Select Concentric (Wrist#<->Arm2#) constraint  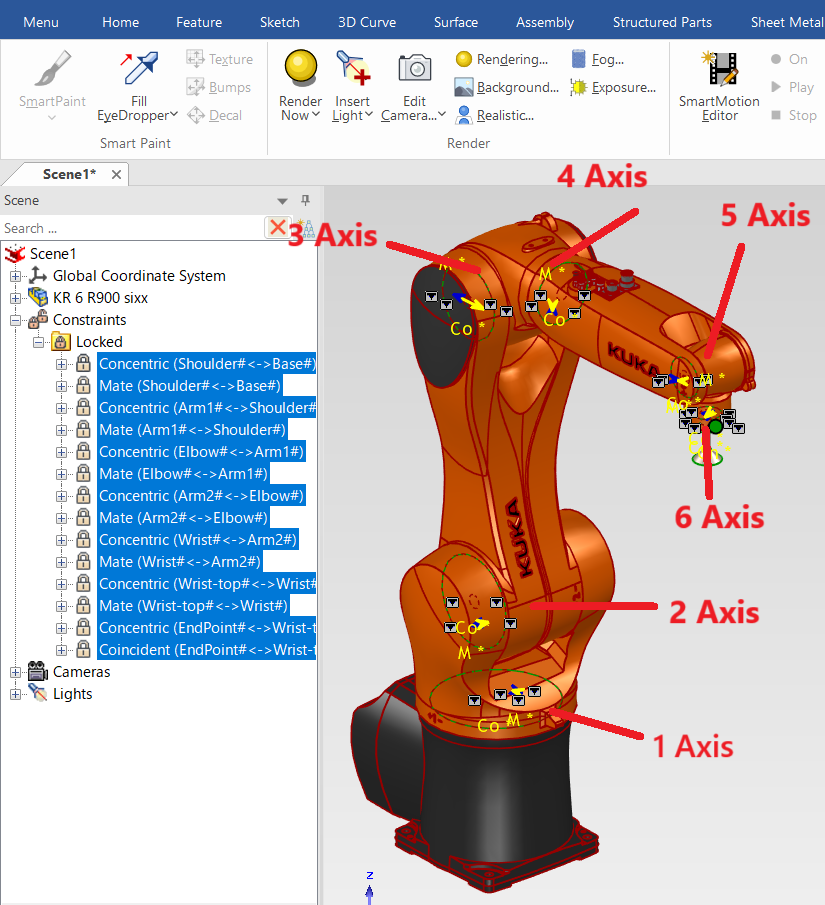pos(198,540)
